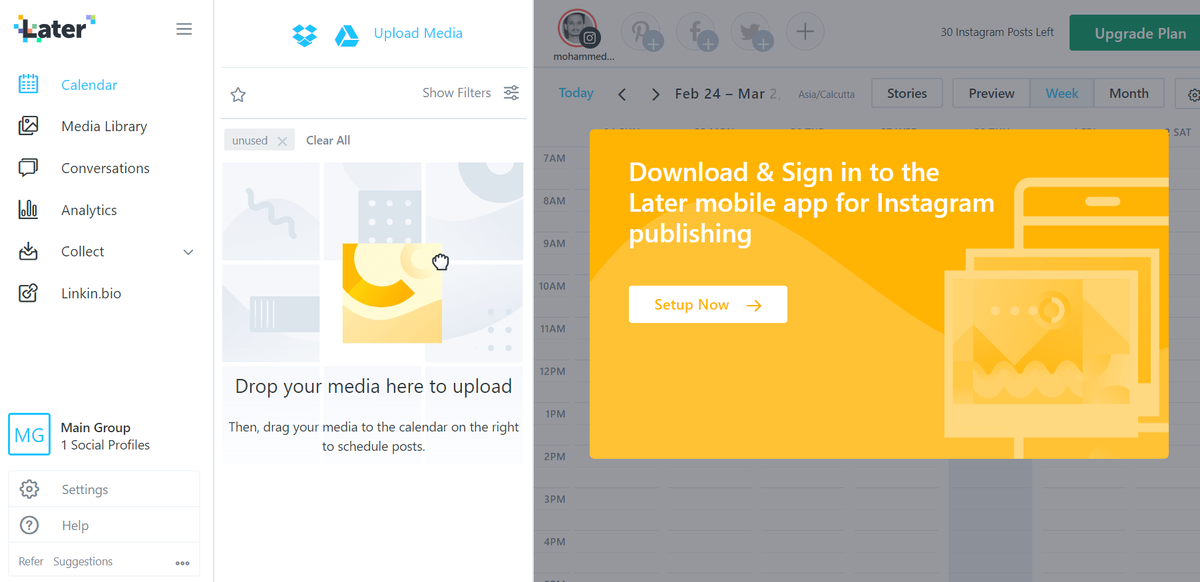Switch to Month view

(x=1129, y=93)
